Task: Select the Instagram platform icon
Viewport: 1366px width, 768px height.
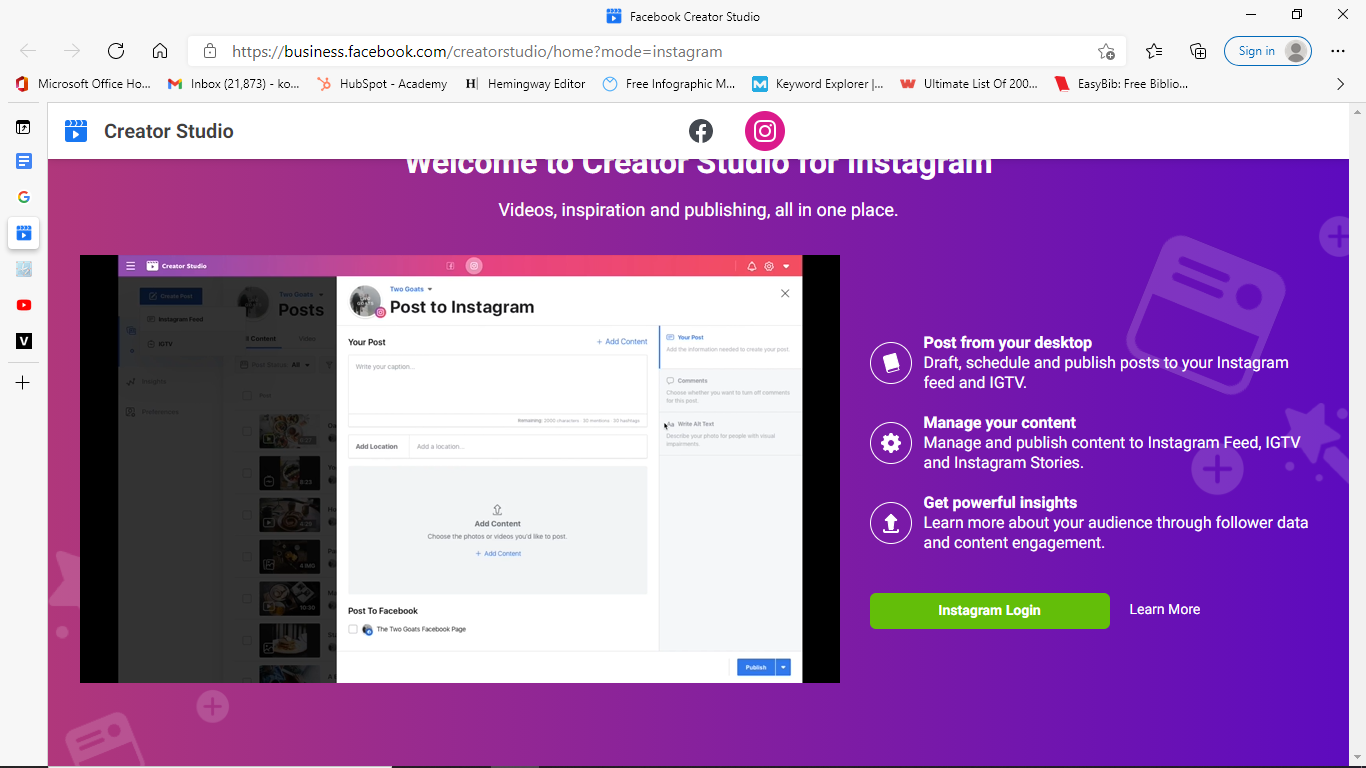Action: pyautogui.click(x=765, y=131)
